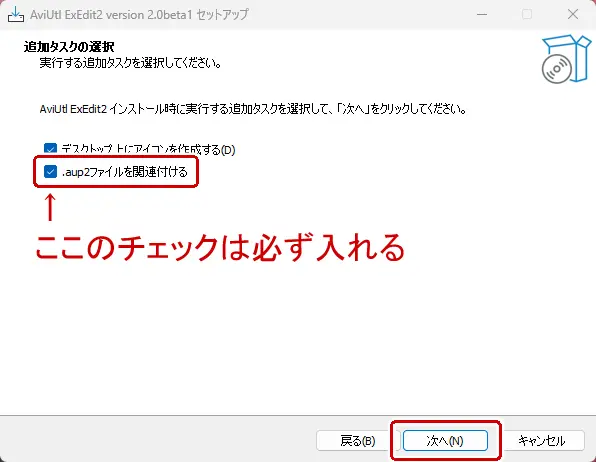The image size is (596, 462).
Task: Go back with the 戻る(B) button
Action: click(x=358, y=441)
